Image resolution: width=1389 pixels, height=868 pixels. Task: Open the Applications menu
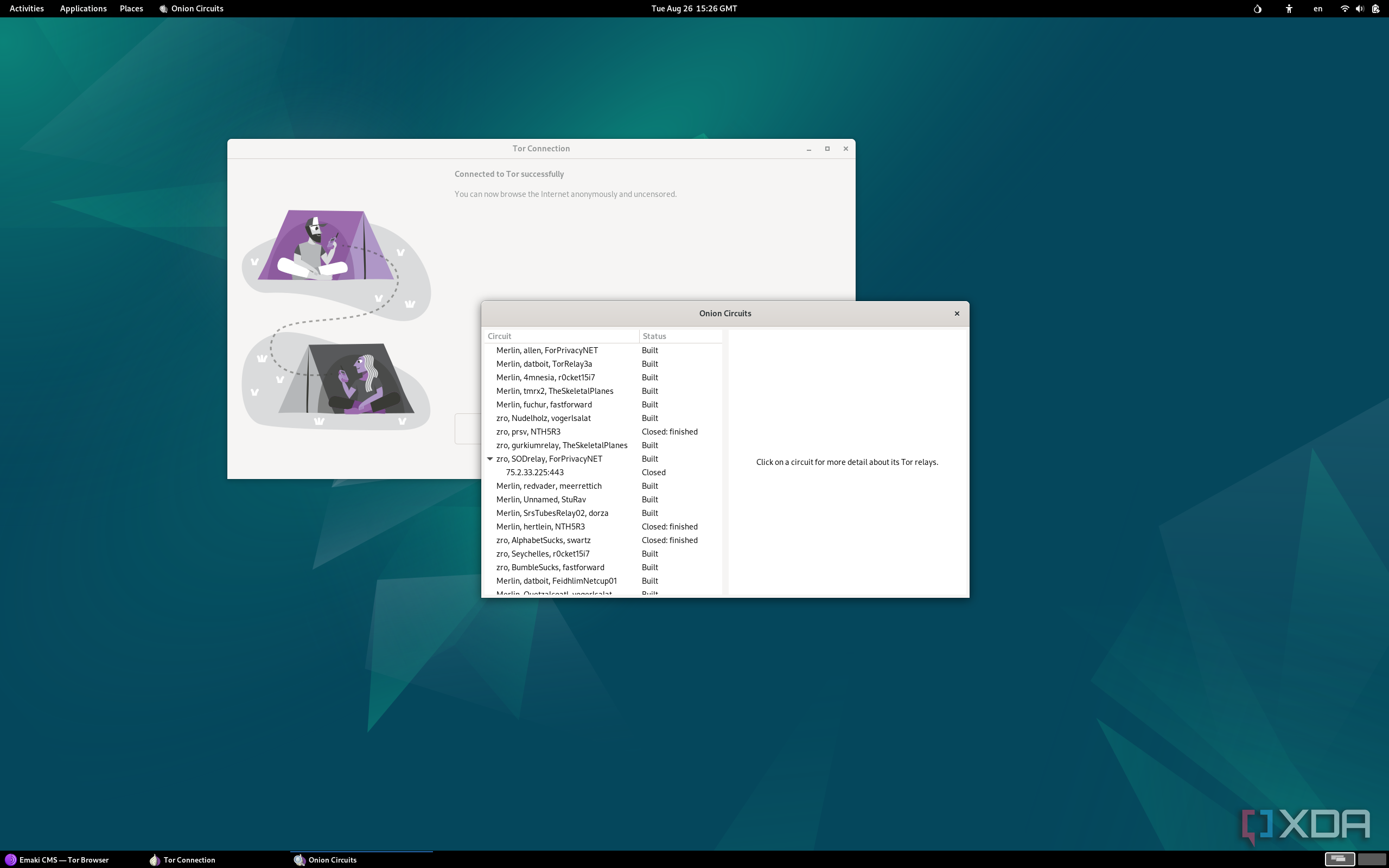coord(83,9)
